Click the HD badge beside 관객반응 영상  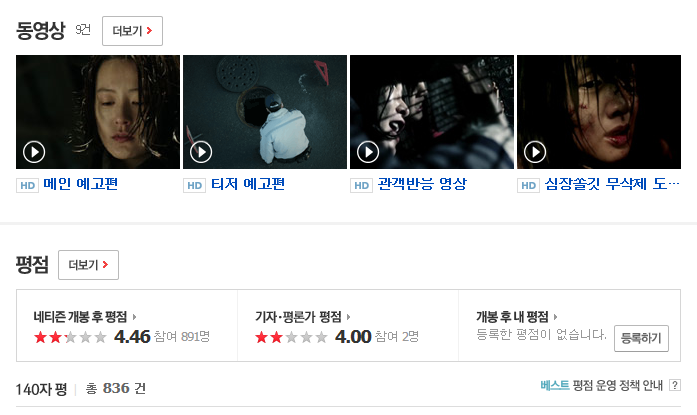coord(361,185)
